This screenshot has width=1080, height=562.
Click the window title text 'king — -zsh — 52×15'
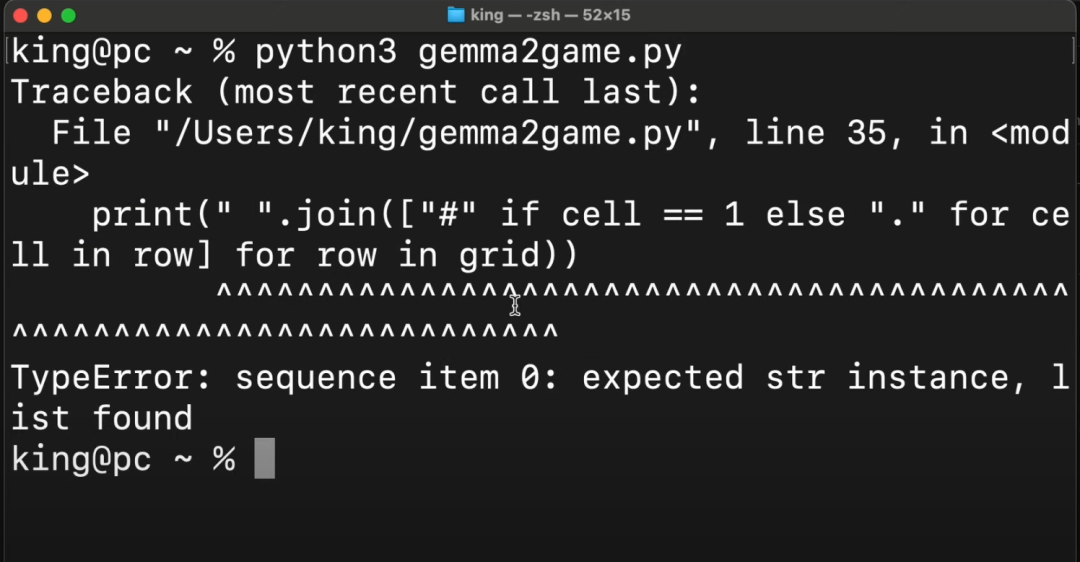[x=550, y=15]
